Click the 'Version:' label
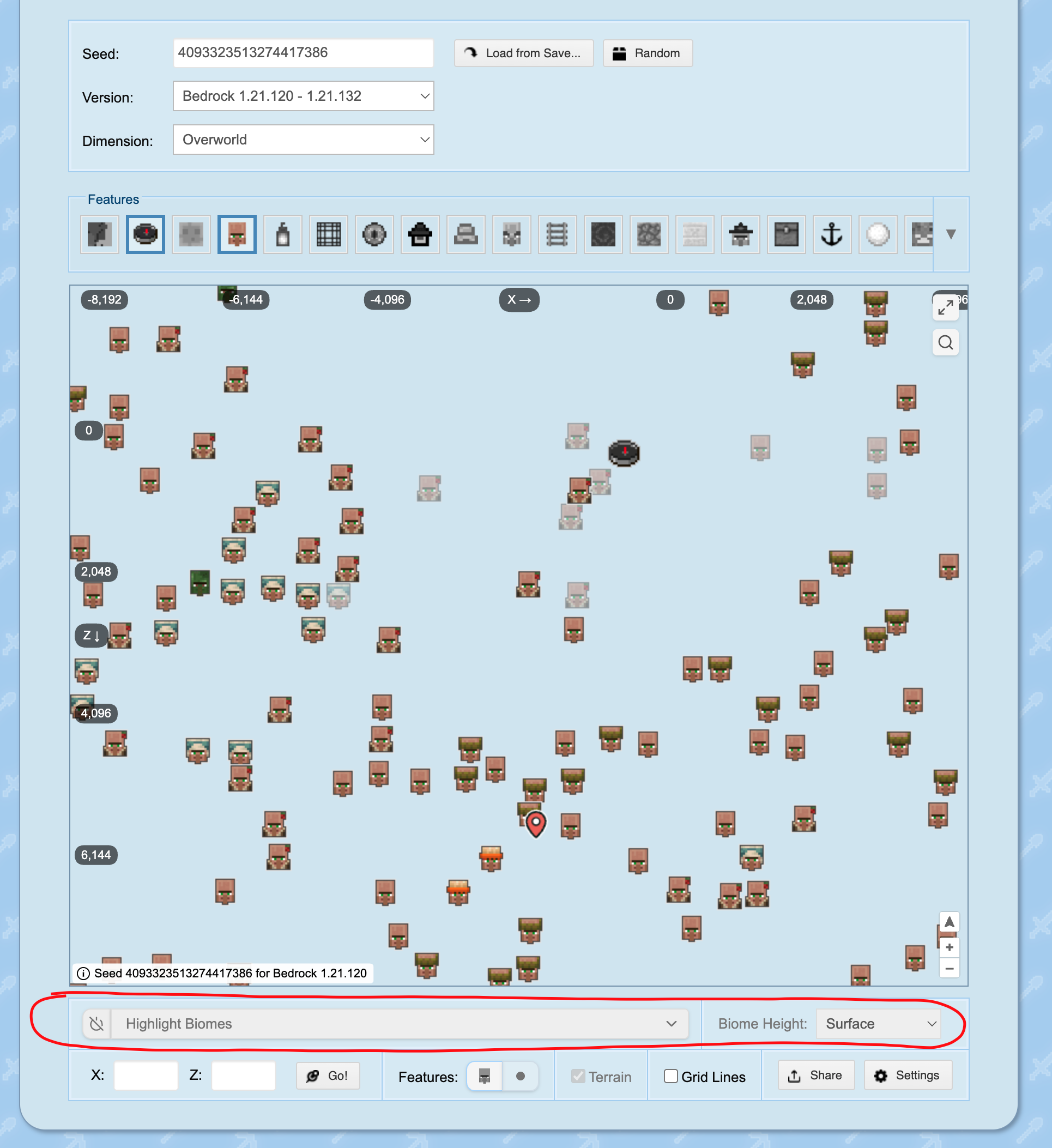Image resolution: width=1052 pixels, height=1148 pixels. tap(107, 98)
